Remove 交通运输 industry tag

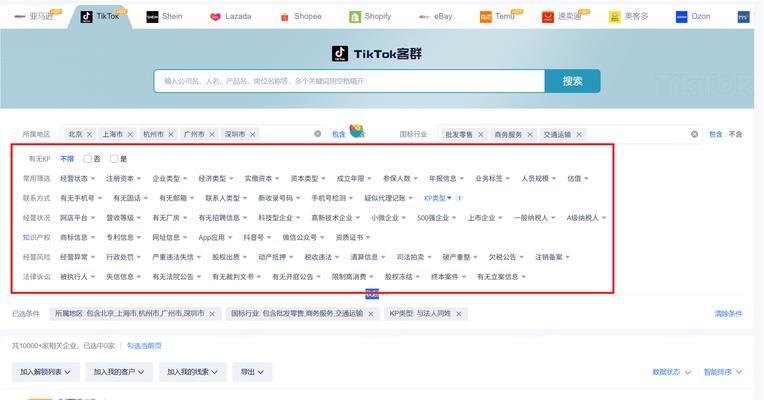point(579,134)
